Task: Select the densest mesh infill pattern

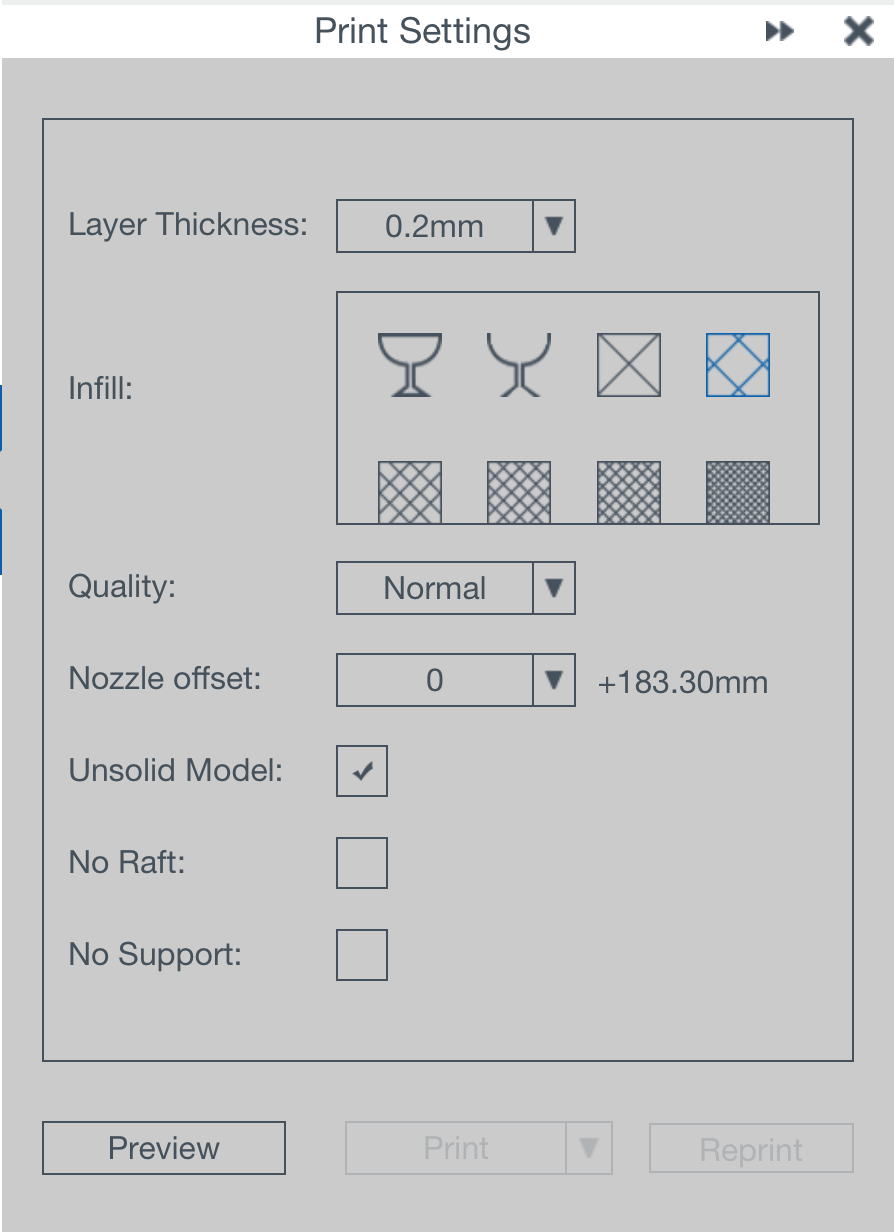Action: [738, 492]
